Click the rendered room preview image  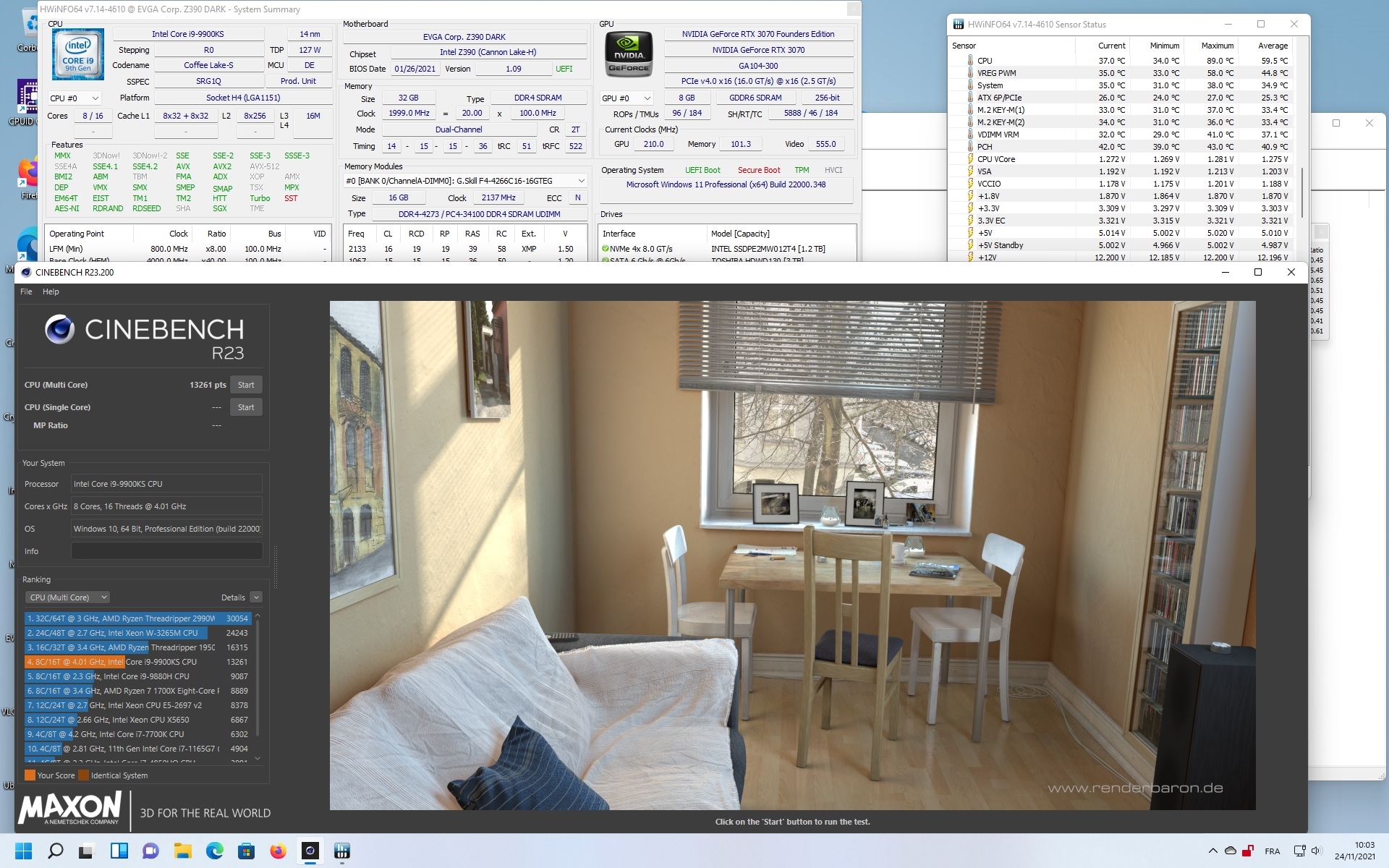pyautogui.click(x=792, y=555)
